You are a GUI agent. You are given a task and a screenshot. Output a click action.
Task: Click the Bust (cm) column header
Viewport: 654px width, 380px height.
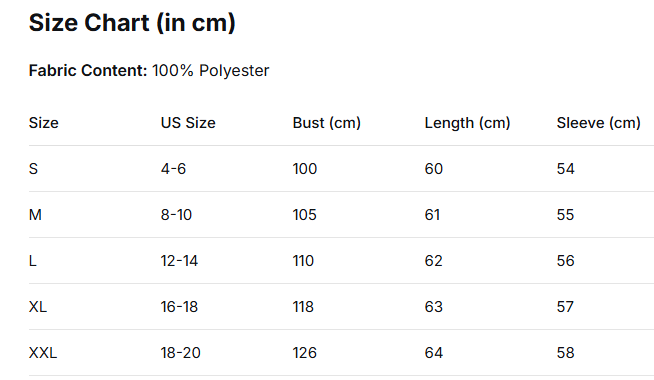[x=327, y=123]
